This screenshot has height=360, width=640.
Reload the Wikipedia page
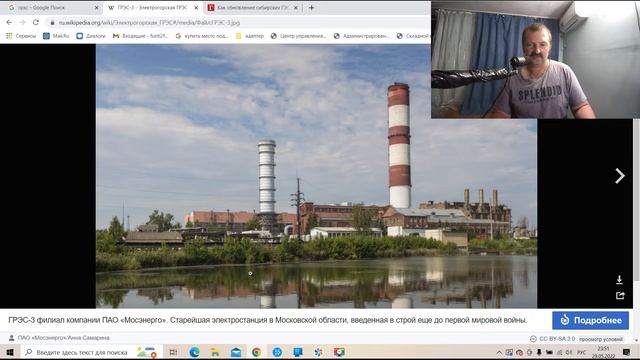click(36, 22)
